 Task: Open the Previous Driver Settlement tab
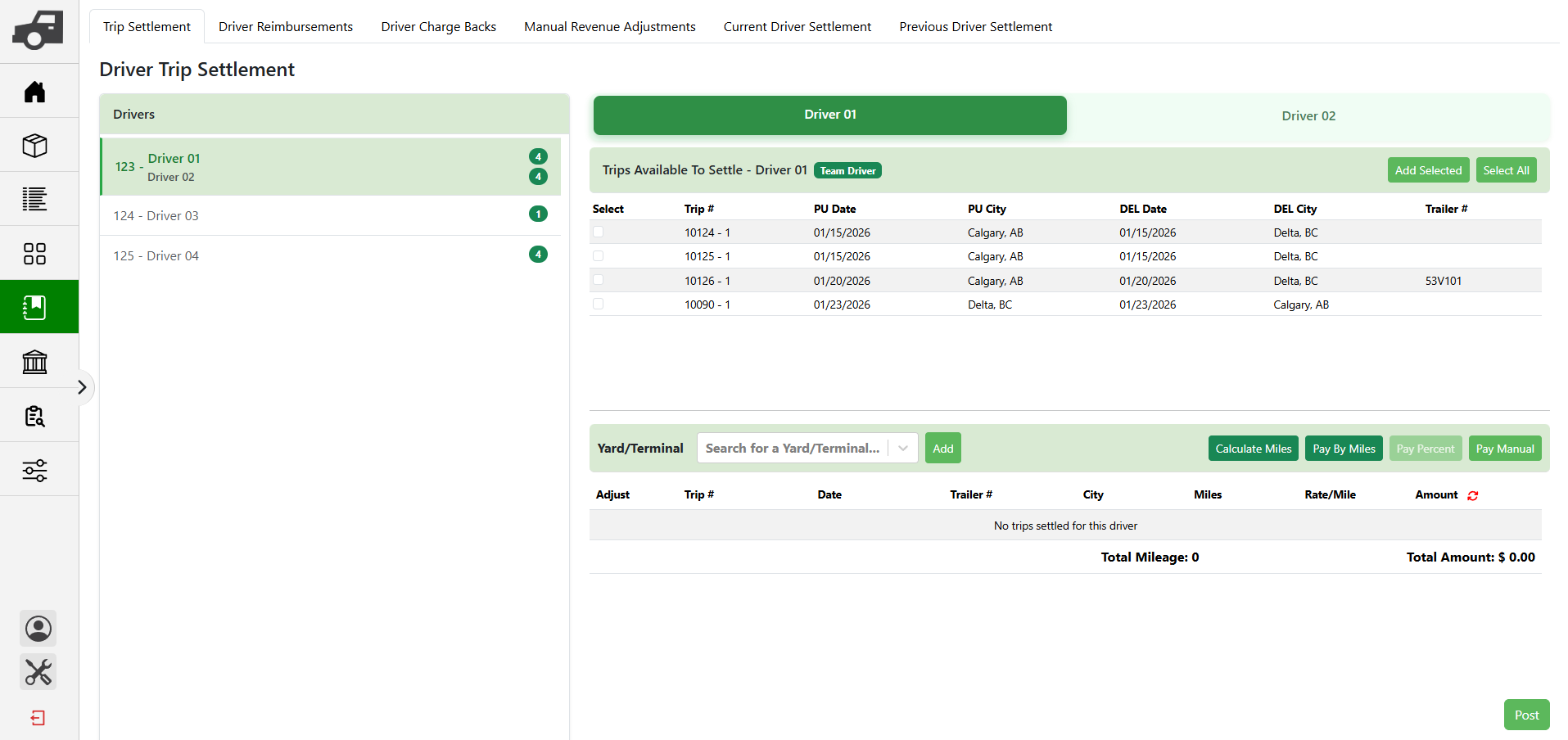pyautogui.click(x=975, y=27)
